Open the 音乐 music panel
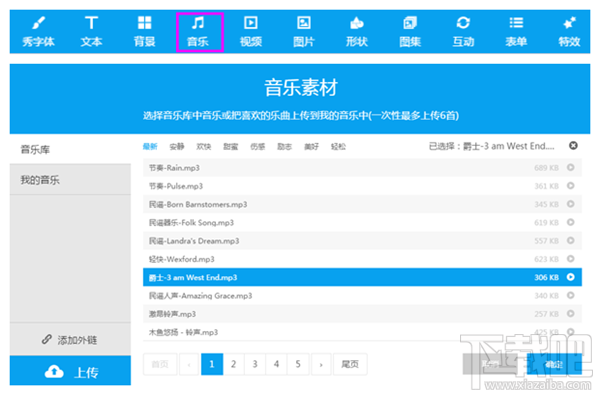 click(x=198, y=32)
